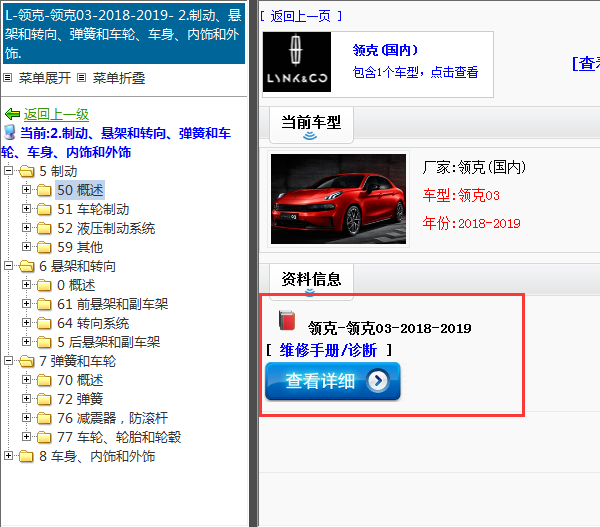This screenshot has width=600, height=527.
Task: Click folder icon of 5 制动
Action: (27, 171)
